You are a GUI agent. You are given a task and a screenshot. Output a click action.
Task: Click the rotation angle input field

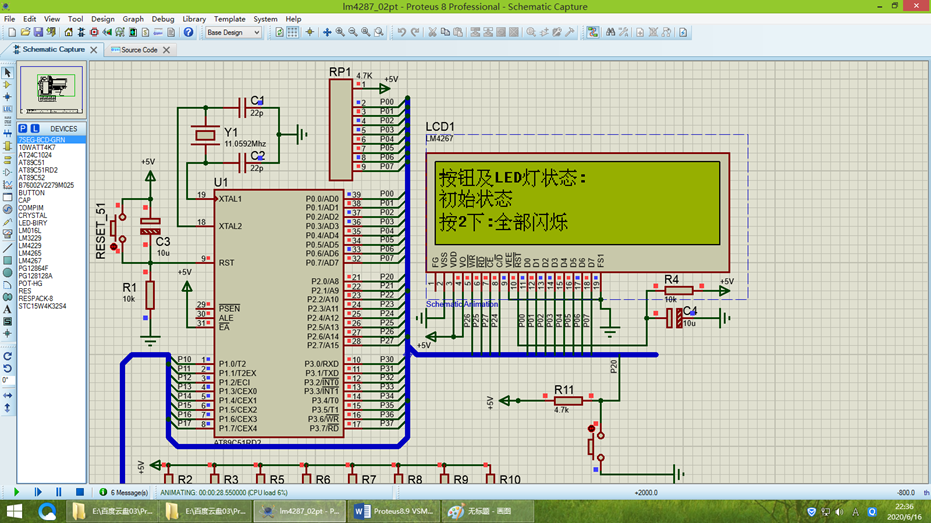[x=7, y=380]
